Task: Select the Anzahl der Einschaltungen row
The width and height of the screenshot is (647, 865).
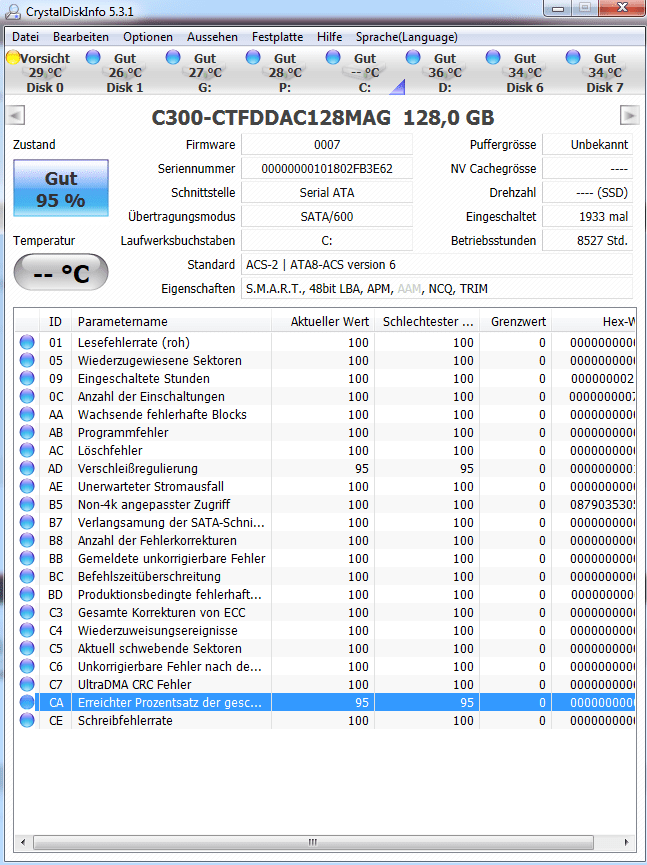Action: (325, 397)
